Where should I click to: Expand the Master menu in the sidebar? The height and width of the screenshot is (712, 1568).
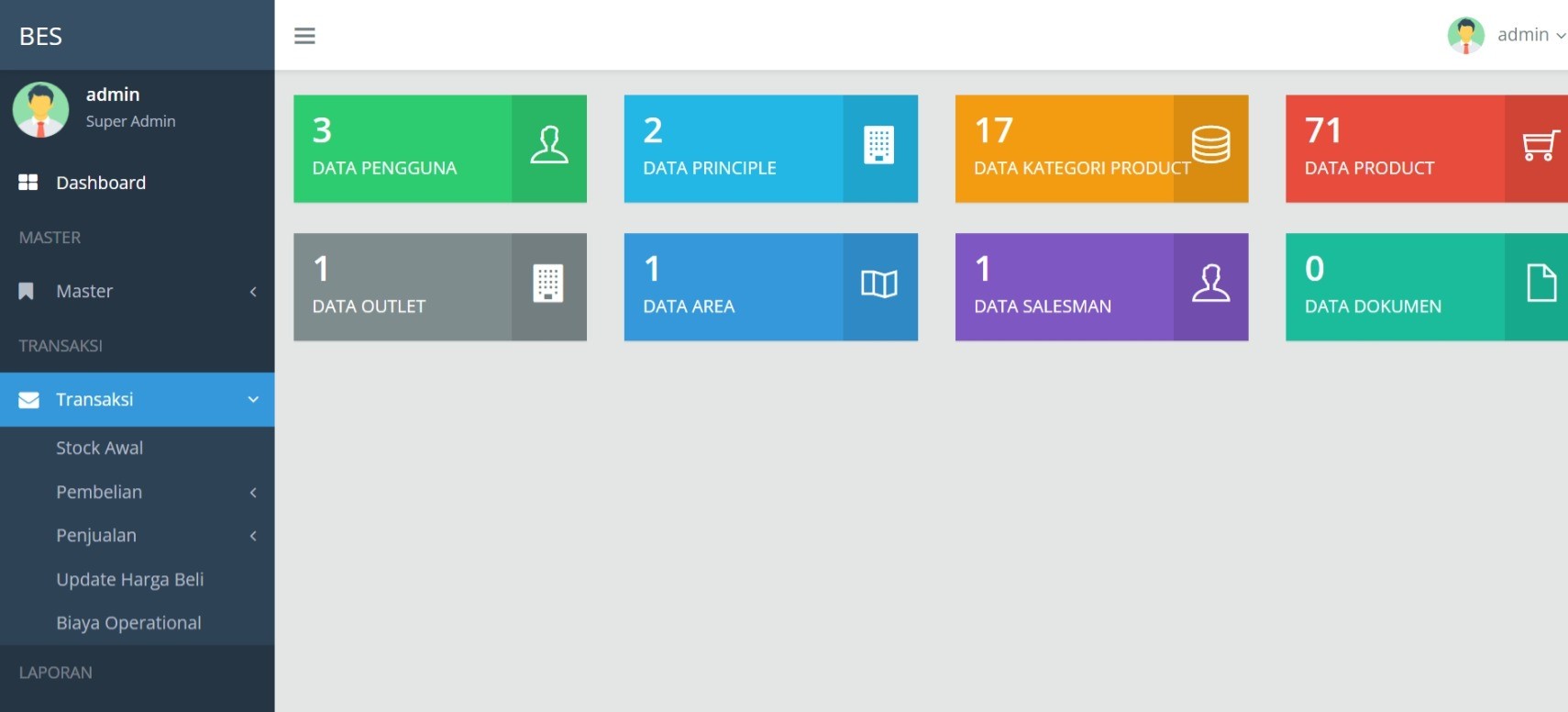coord(137,292)
